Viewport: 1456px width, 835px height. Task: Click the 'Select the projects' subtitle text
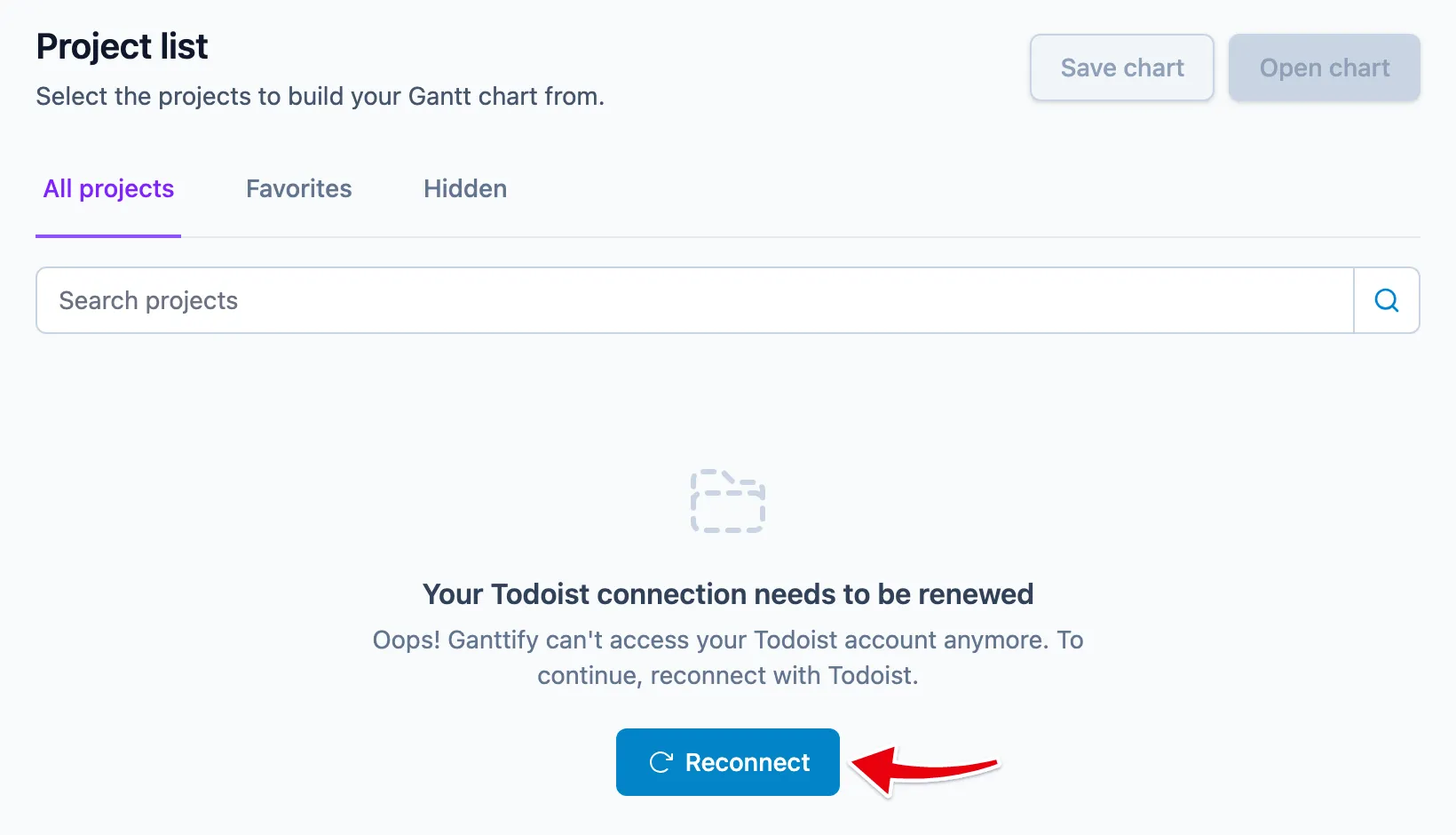pyautogui.click(x=320, y=96)
